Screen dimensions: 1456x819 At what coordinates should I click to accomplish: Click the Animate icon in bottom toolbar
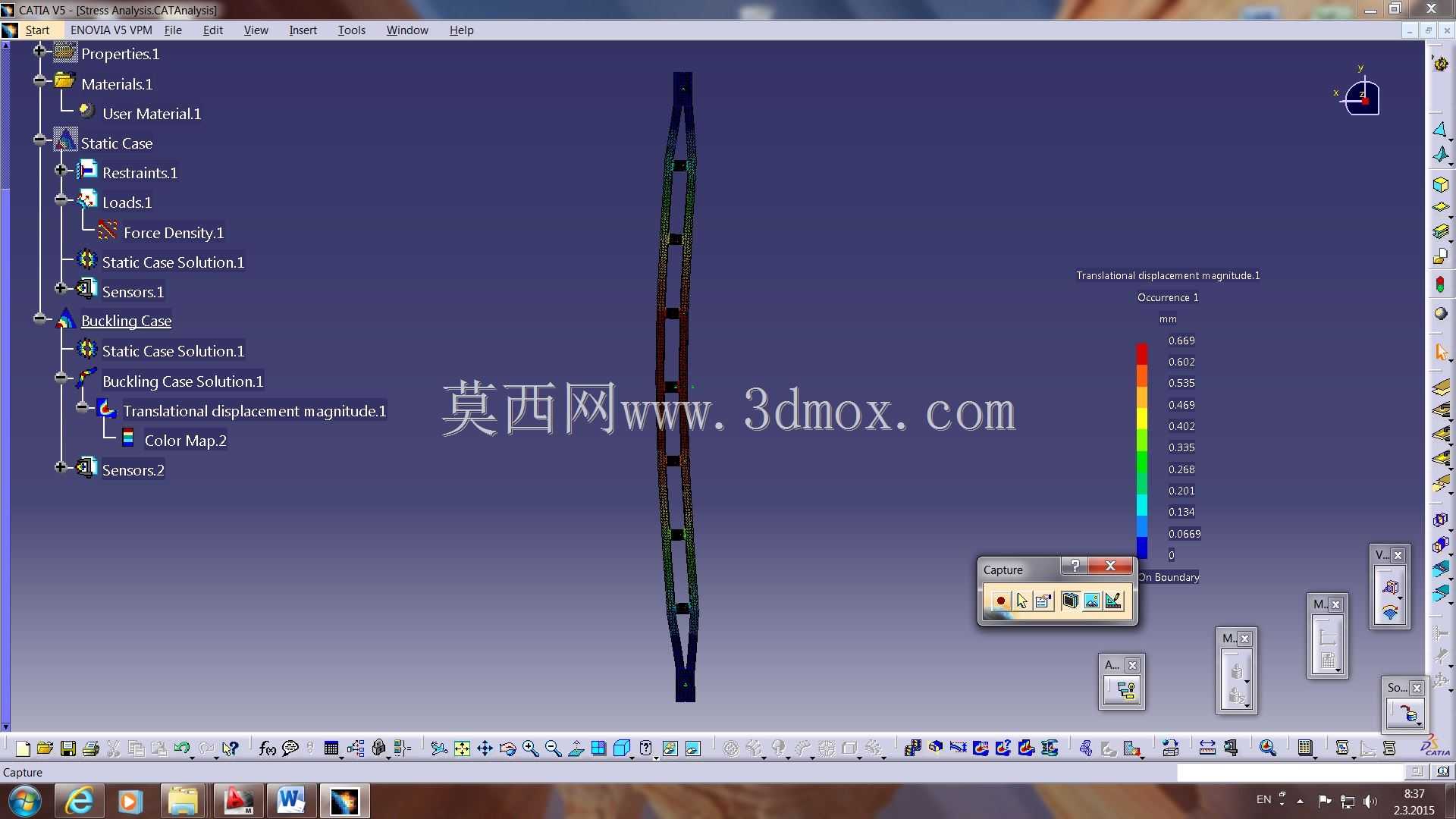913,749
